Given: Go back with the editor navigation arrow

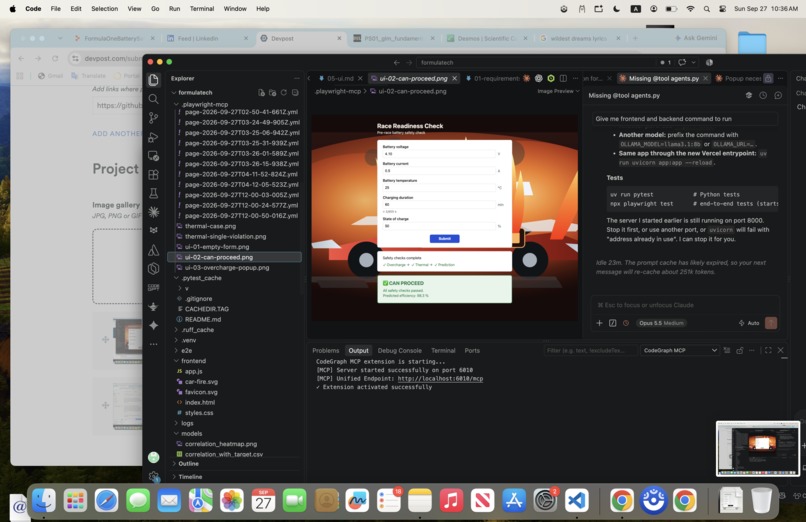Looking at the screenshot, I should (396, 63).
